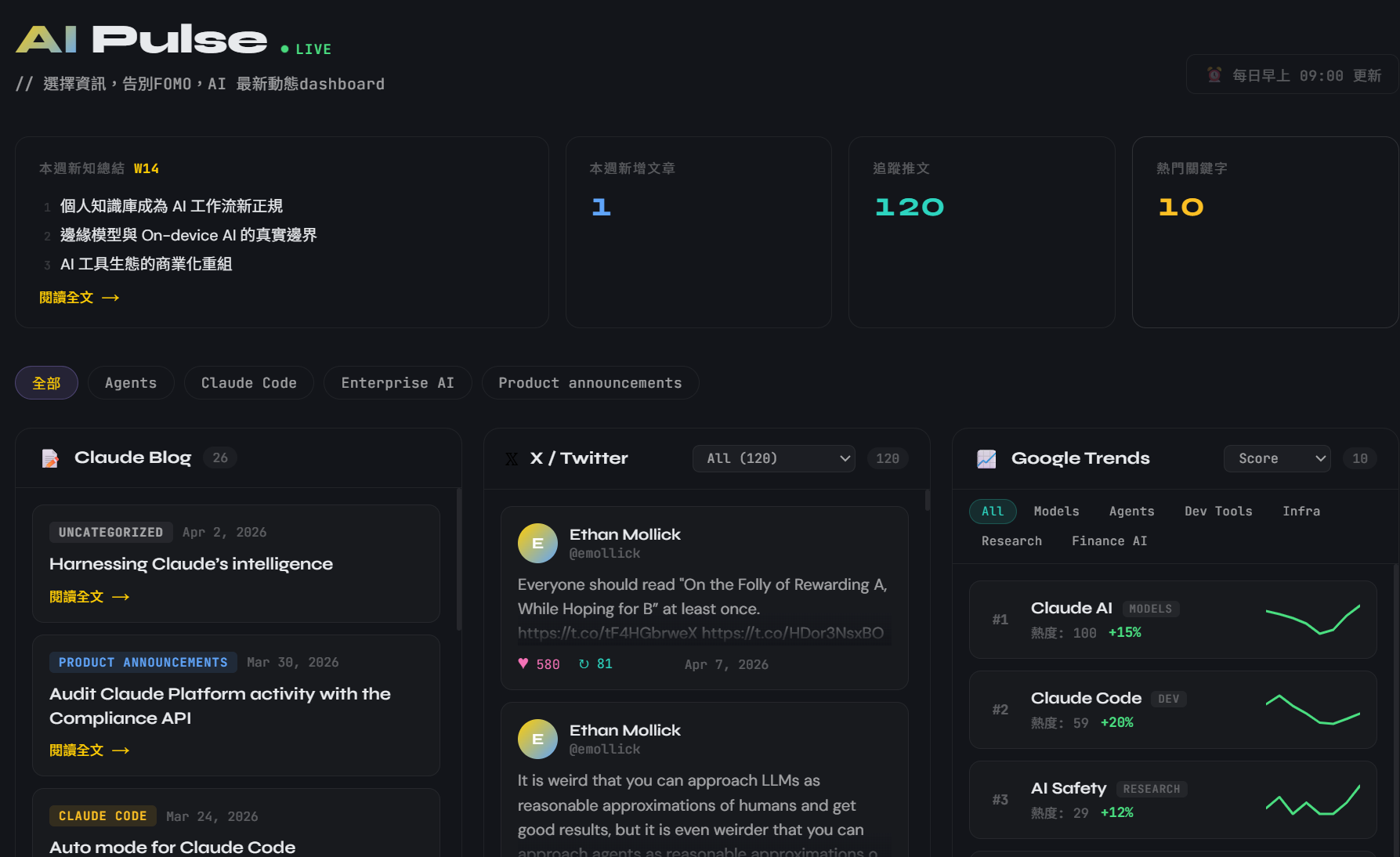This screenshot has width=1400, height=857.
Task: Click the +15% change value
Action: [x=1125, y=632]
